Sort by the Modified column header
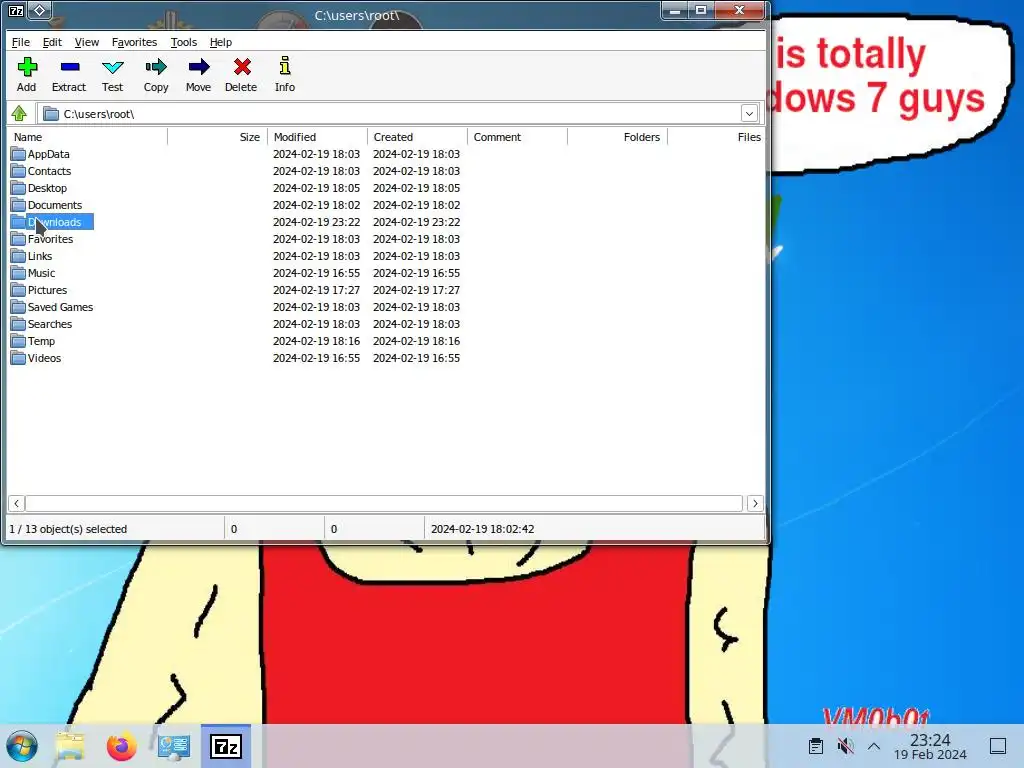This screenshot has width=1024, height=768. pyautogui.click(x=317, y=137)
